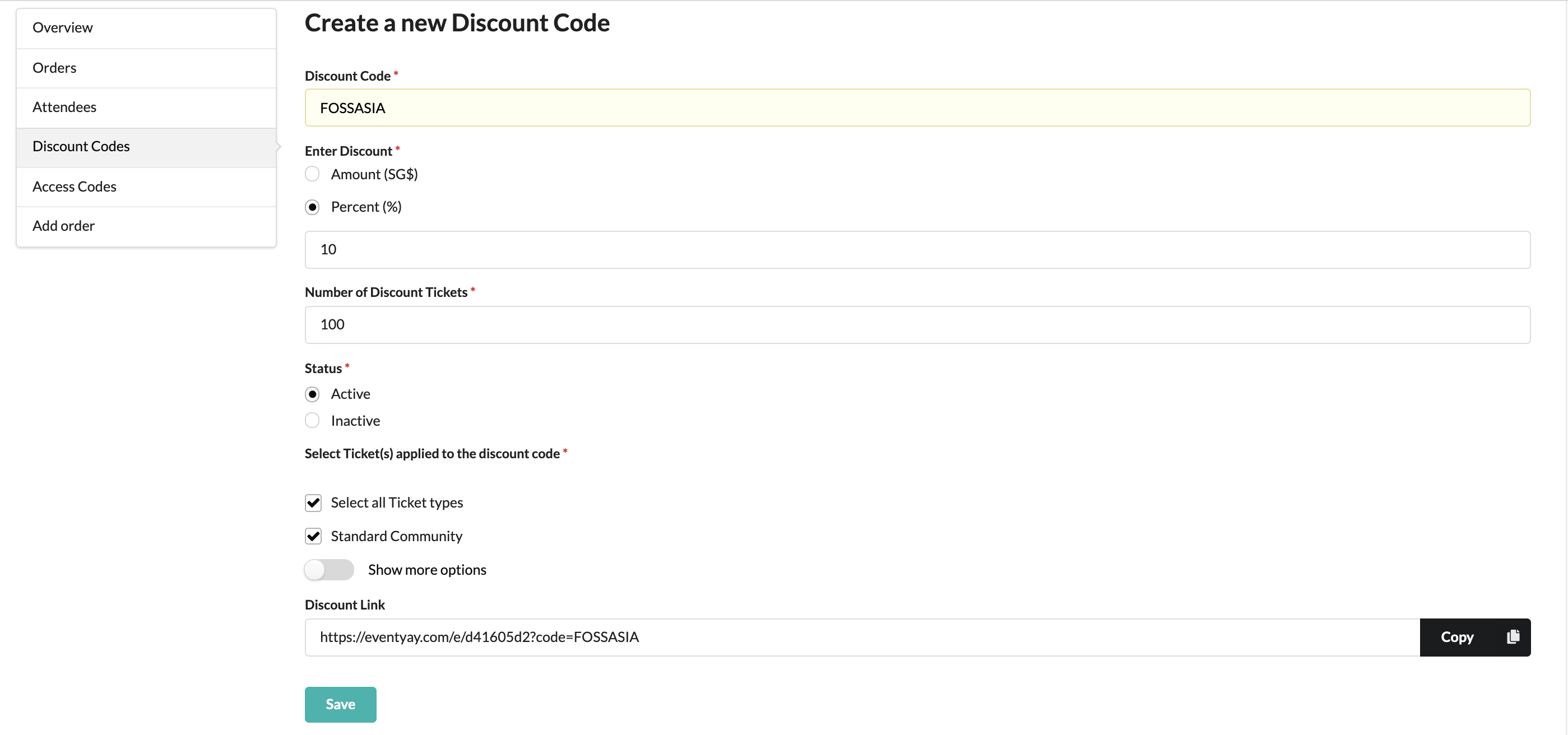Edit Number of Discount Tickets field
This screenshot has width=1568, height=735.
(917, 325)
